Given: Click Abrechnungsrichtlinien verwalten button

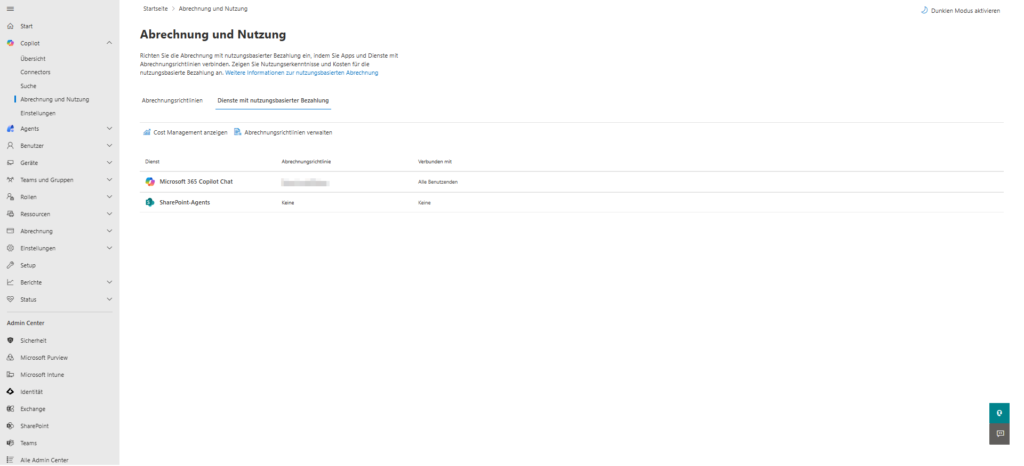Looking at the screenshot, I should pos(283,132).
